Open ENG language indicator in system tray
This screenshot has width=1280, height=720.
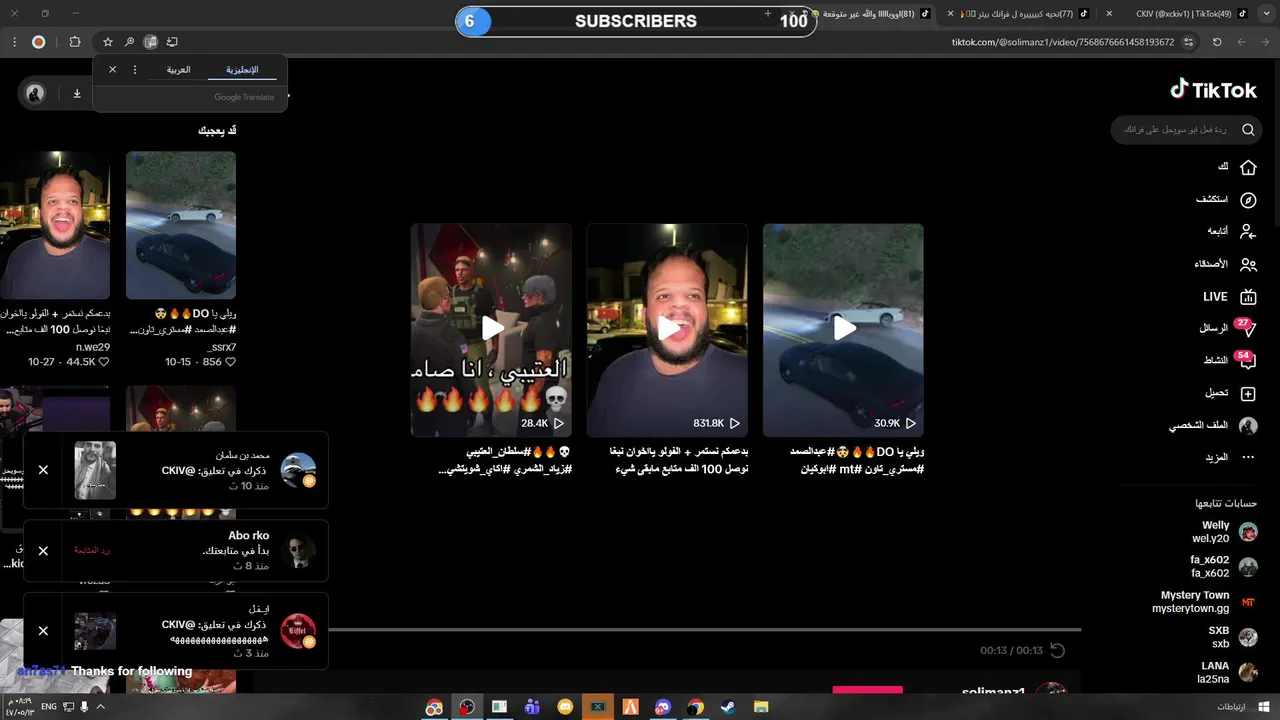tap(48, 707)
